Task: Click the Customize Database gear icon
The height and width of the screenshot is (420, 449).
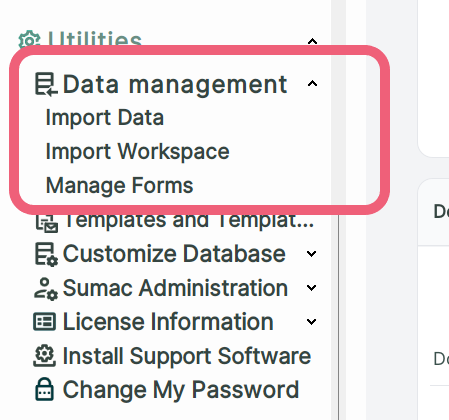Action: coord(46,254)
